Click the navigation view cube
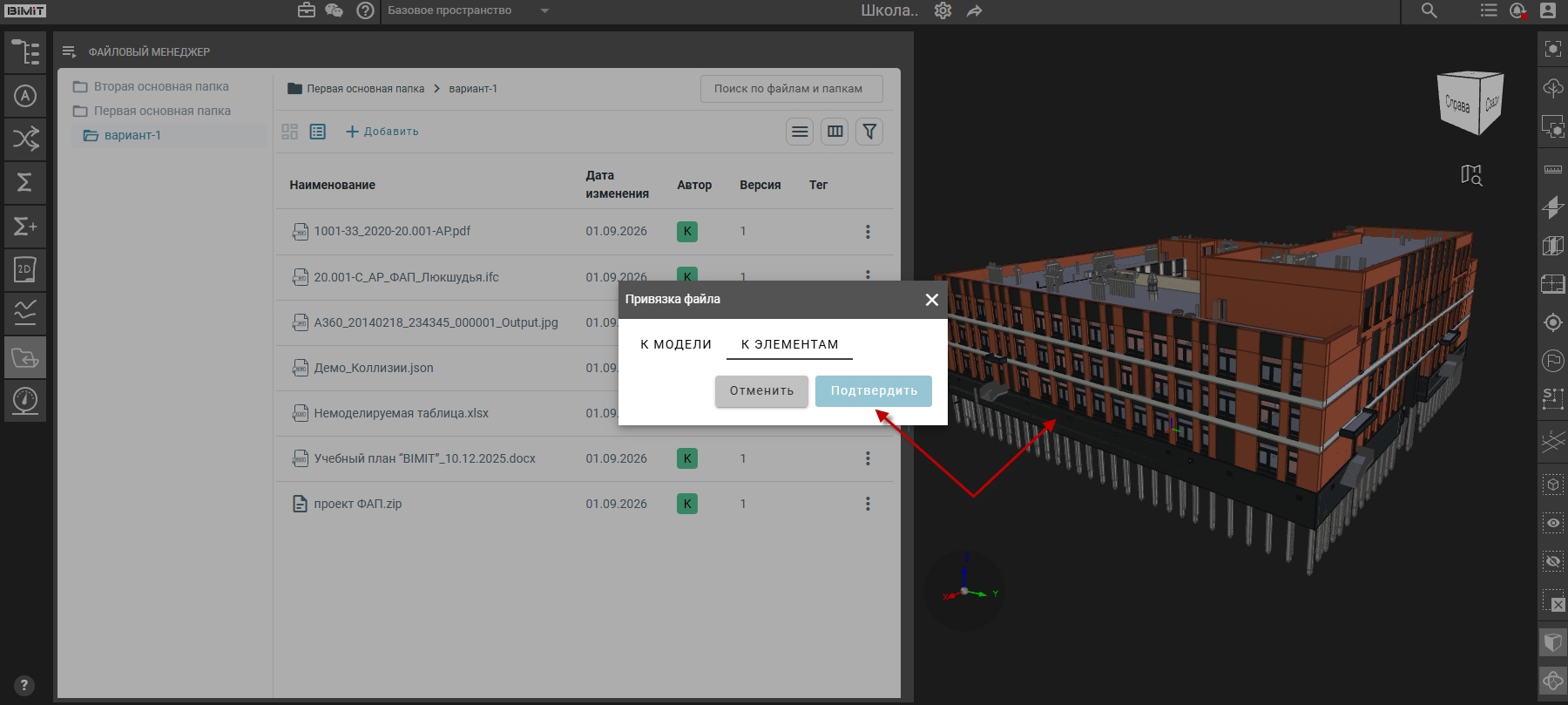This screenshot has width=1568, height=705. point(1470,103)
